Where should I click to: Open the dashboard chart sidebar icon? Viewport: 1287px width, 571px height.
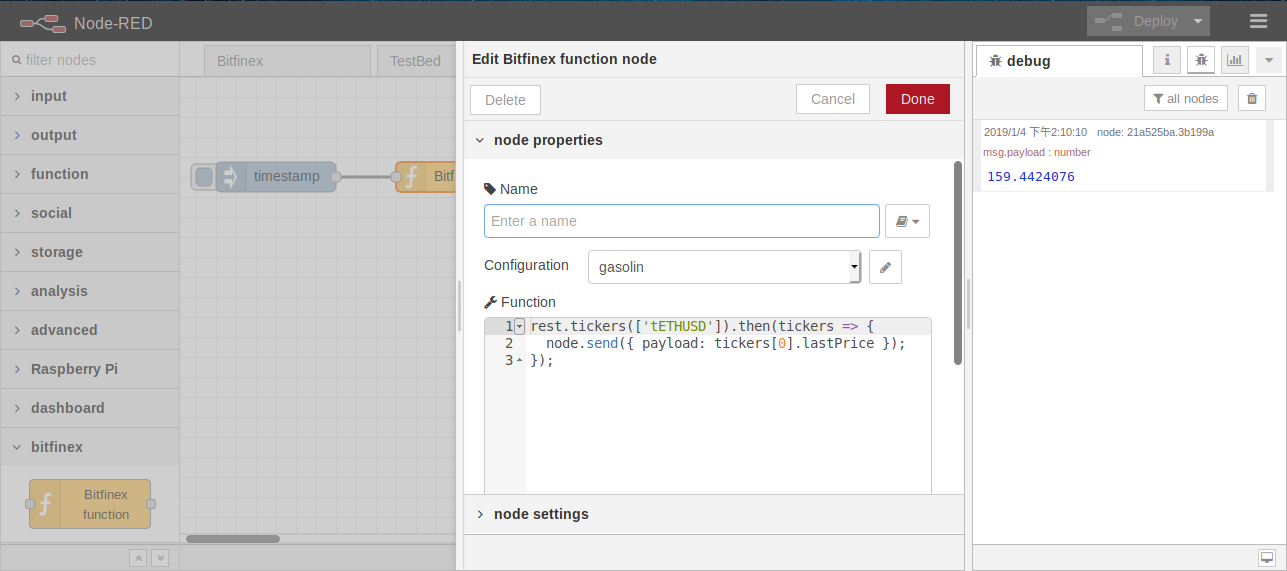[1235, 60]
